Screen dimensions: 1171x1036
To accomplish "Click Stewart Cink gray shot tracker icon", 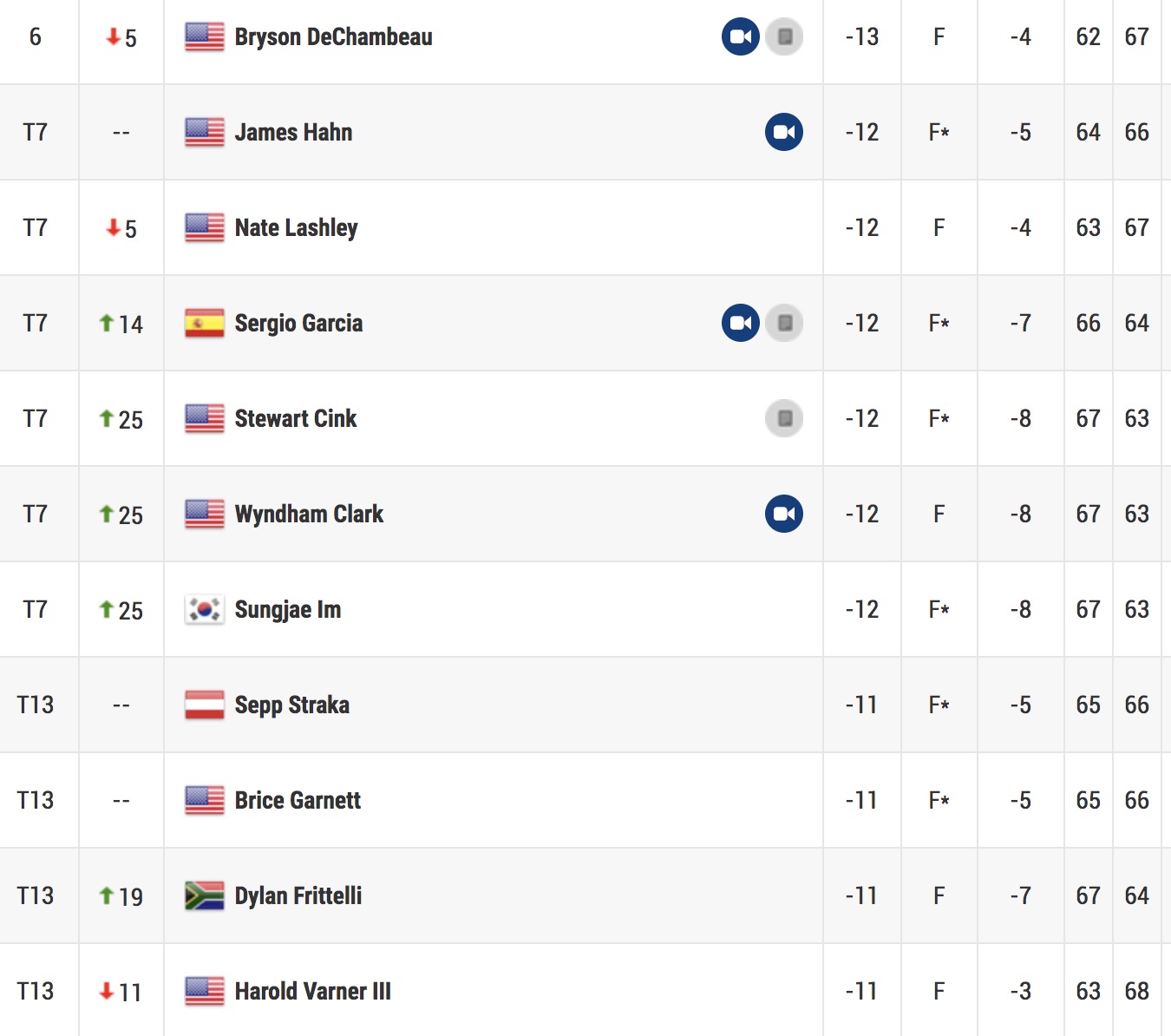I will coord(784,418).
